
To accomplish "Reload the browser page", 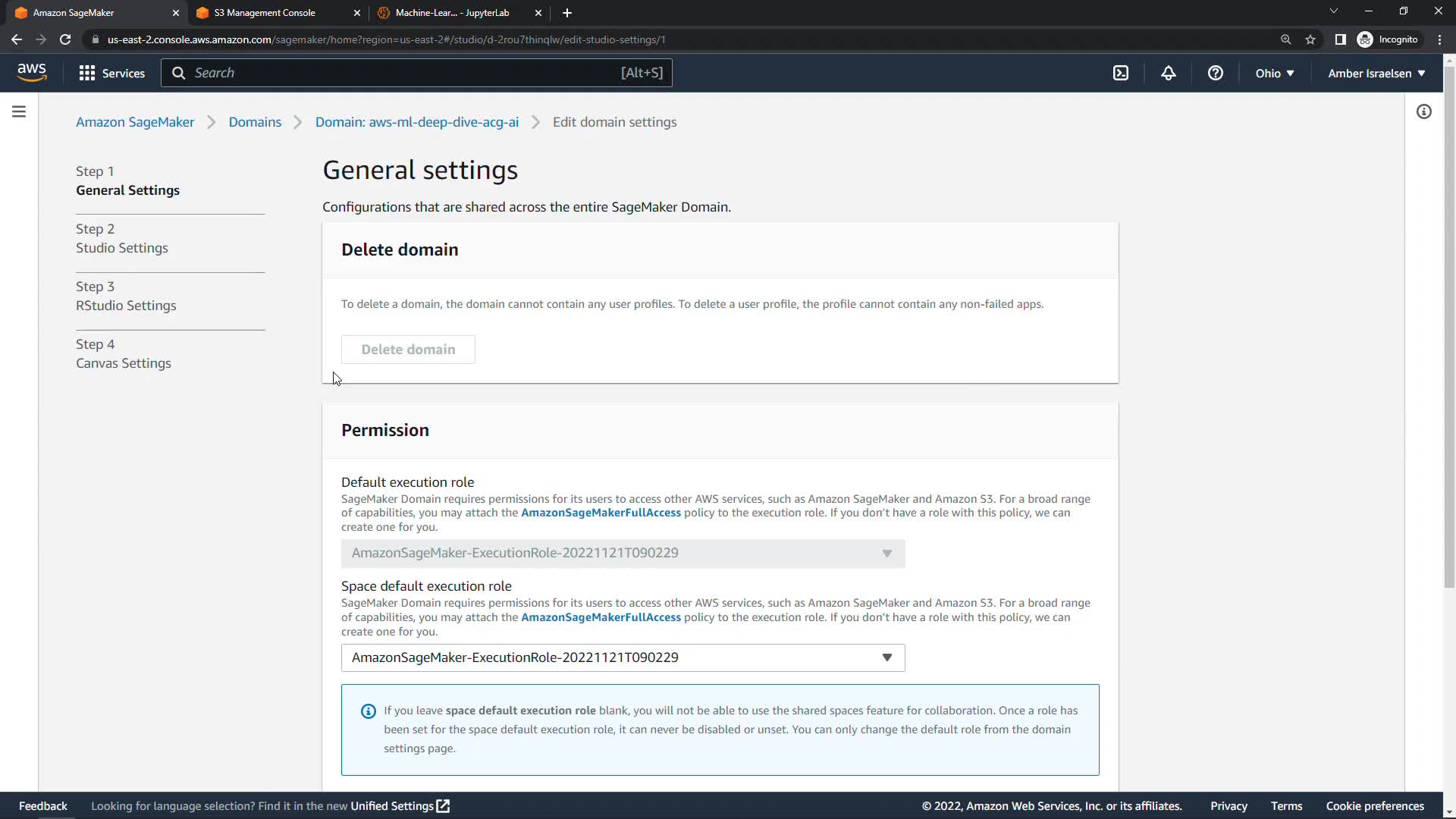I will (65, 39).
